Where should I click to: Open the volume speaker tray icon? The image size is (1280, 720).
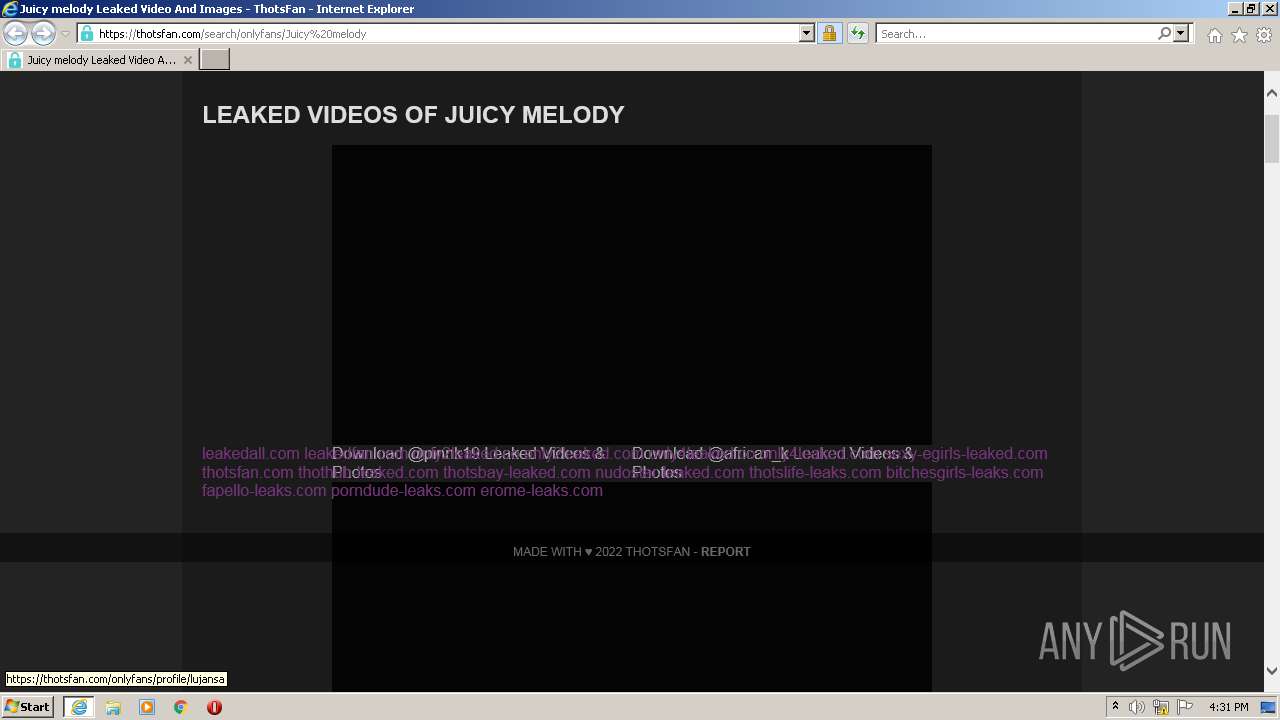(1137, 707)
